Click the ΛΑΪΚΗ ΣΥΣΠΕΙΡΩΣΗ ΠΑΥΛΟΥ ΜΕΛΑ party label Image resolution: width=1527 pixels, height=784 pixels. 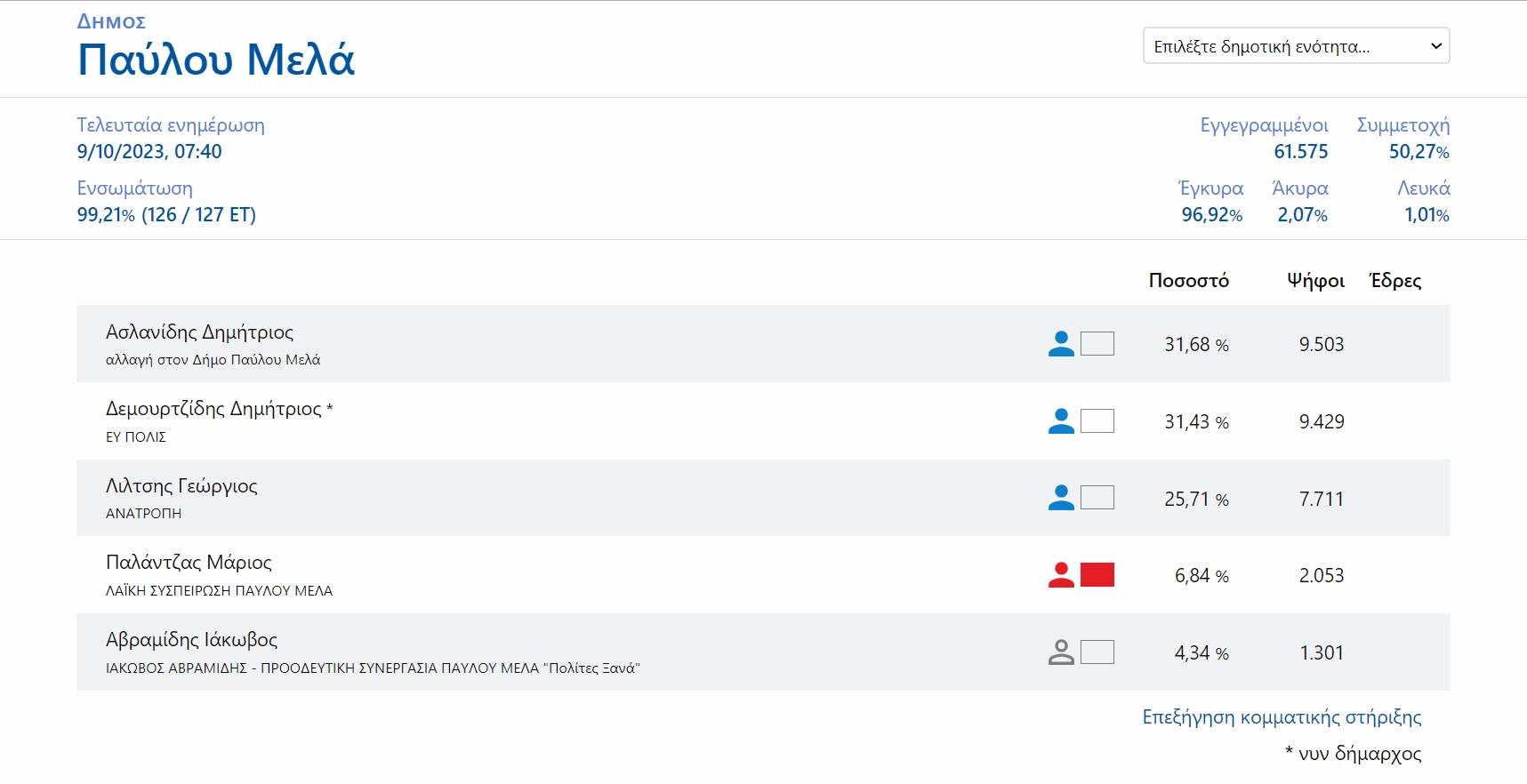tap(219, 591)
